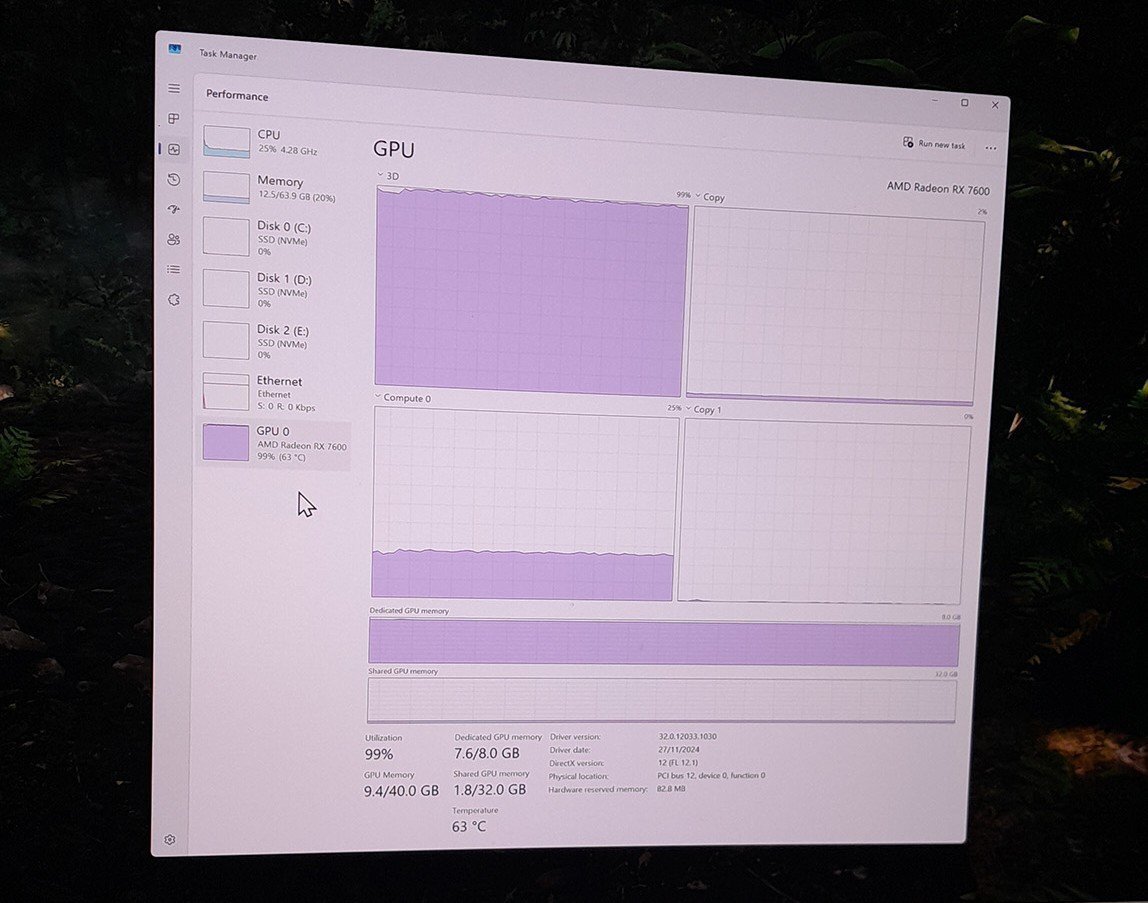
Task: Click the 3D utilization graph
Action: (532, 291)
